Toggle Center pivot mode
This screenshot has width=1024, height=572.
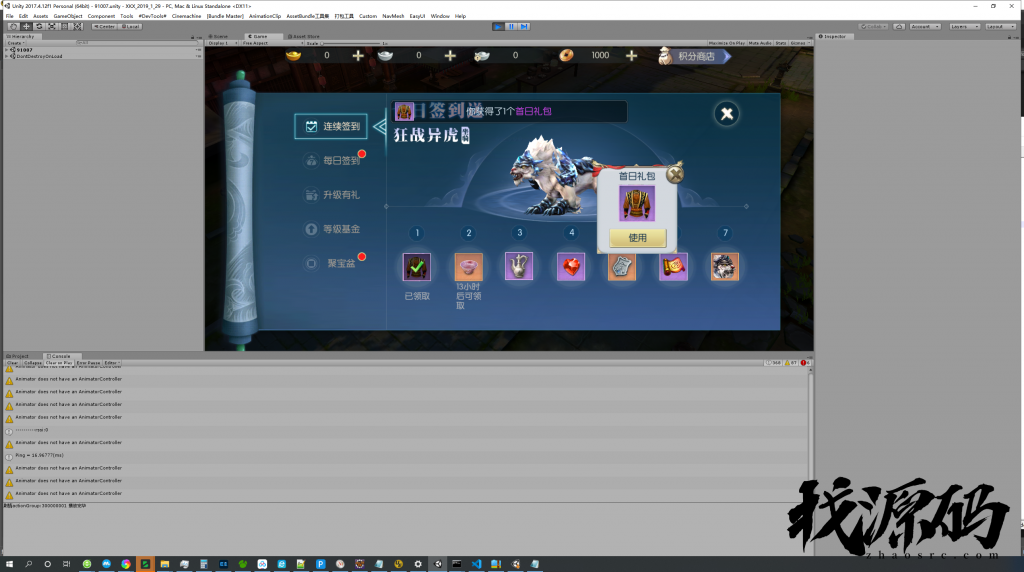click(104, 26)
